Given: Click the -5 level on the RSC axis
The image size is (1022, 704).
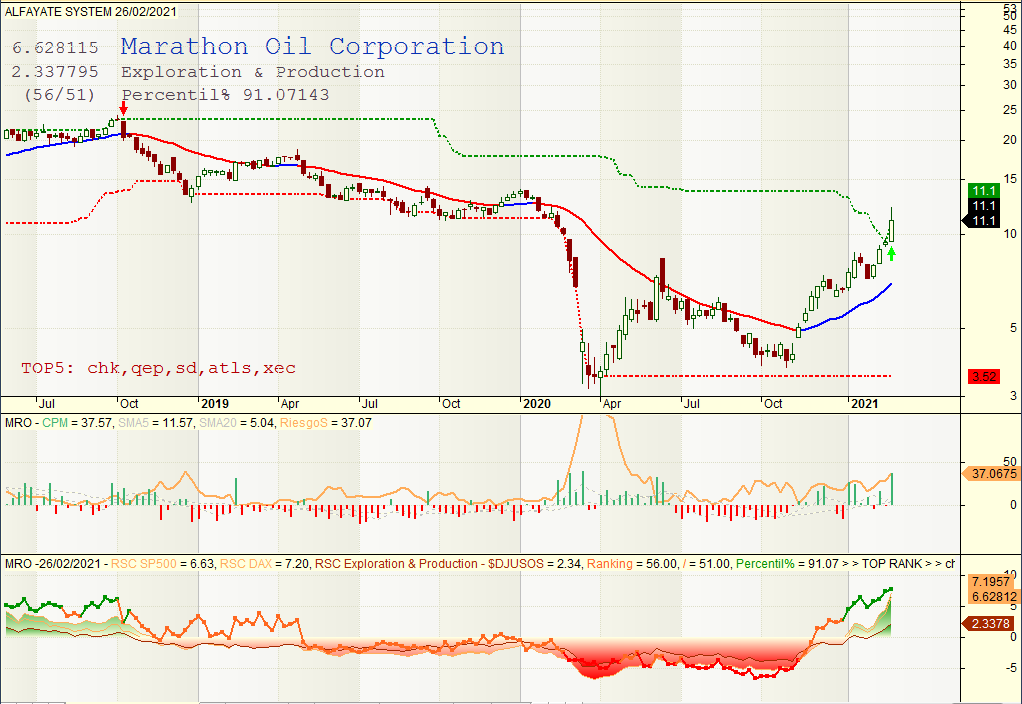Looking at the screenshot, I should 1010,667.
